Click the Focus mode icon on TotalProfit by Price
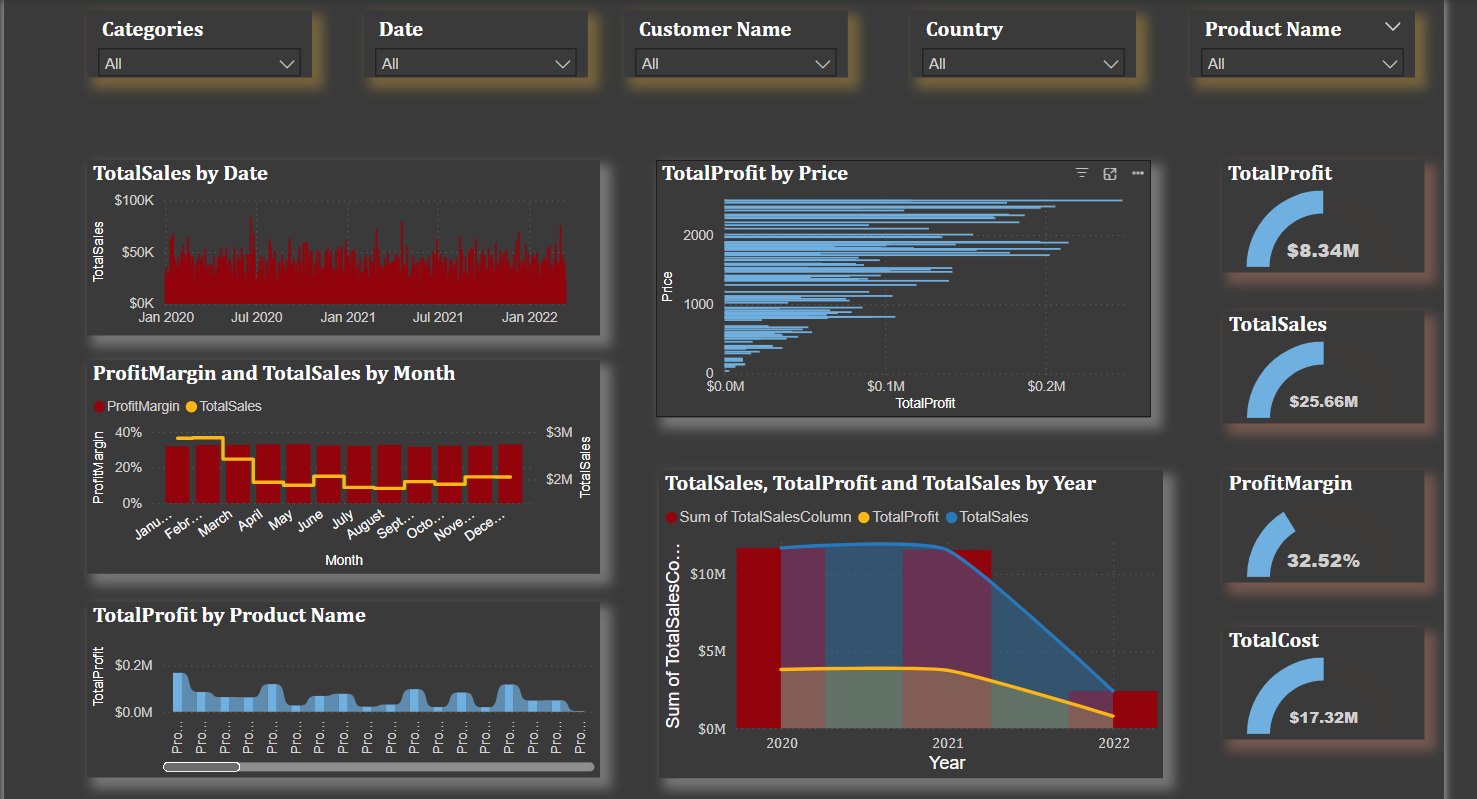Image resolution: width=1477 pixels, height=799 pixels. point(1109,174)
